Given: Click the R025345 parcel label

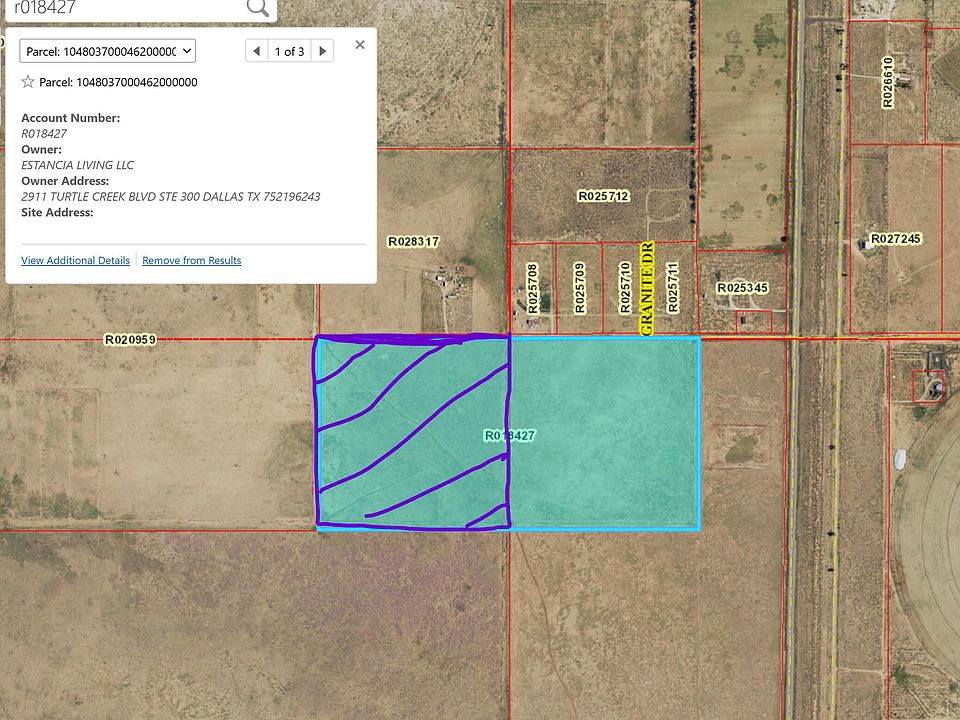Looking at the screenshot, I should (x=742, y=288).
